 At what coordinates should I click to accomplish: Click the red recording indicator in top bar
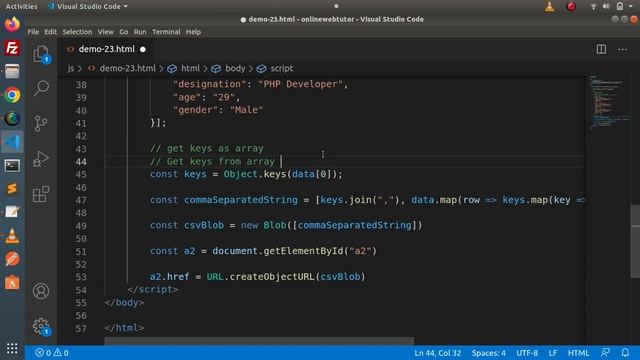(x=571, y=6)
